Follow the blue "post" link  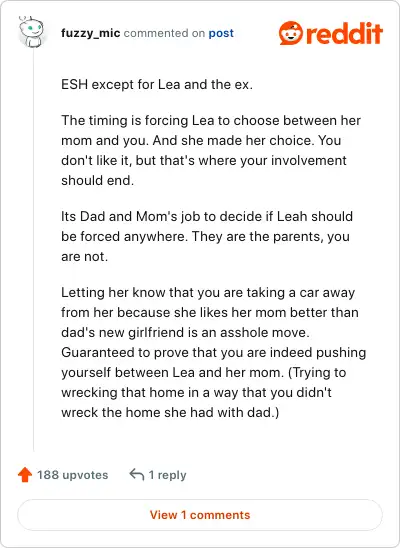[x=221, y=33]
